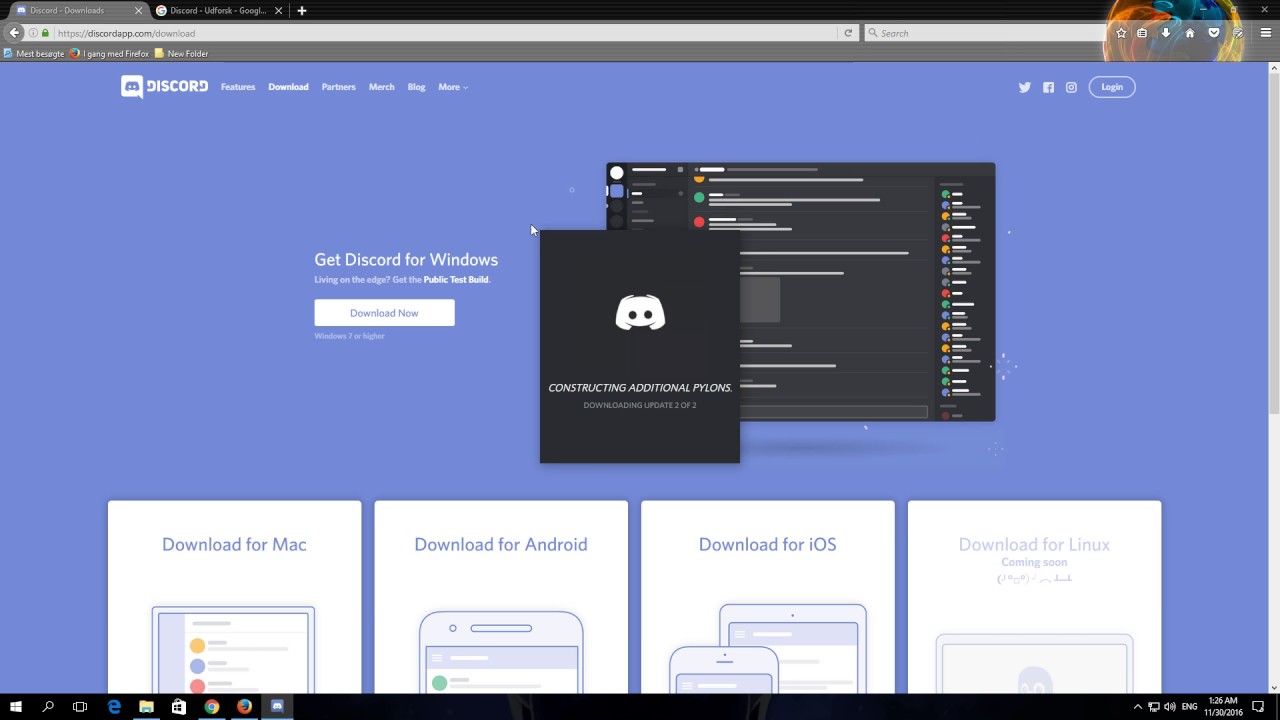The image size is (1280, 720).
Task: Click the green padlock site identity icon
Action: 45,33
